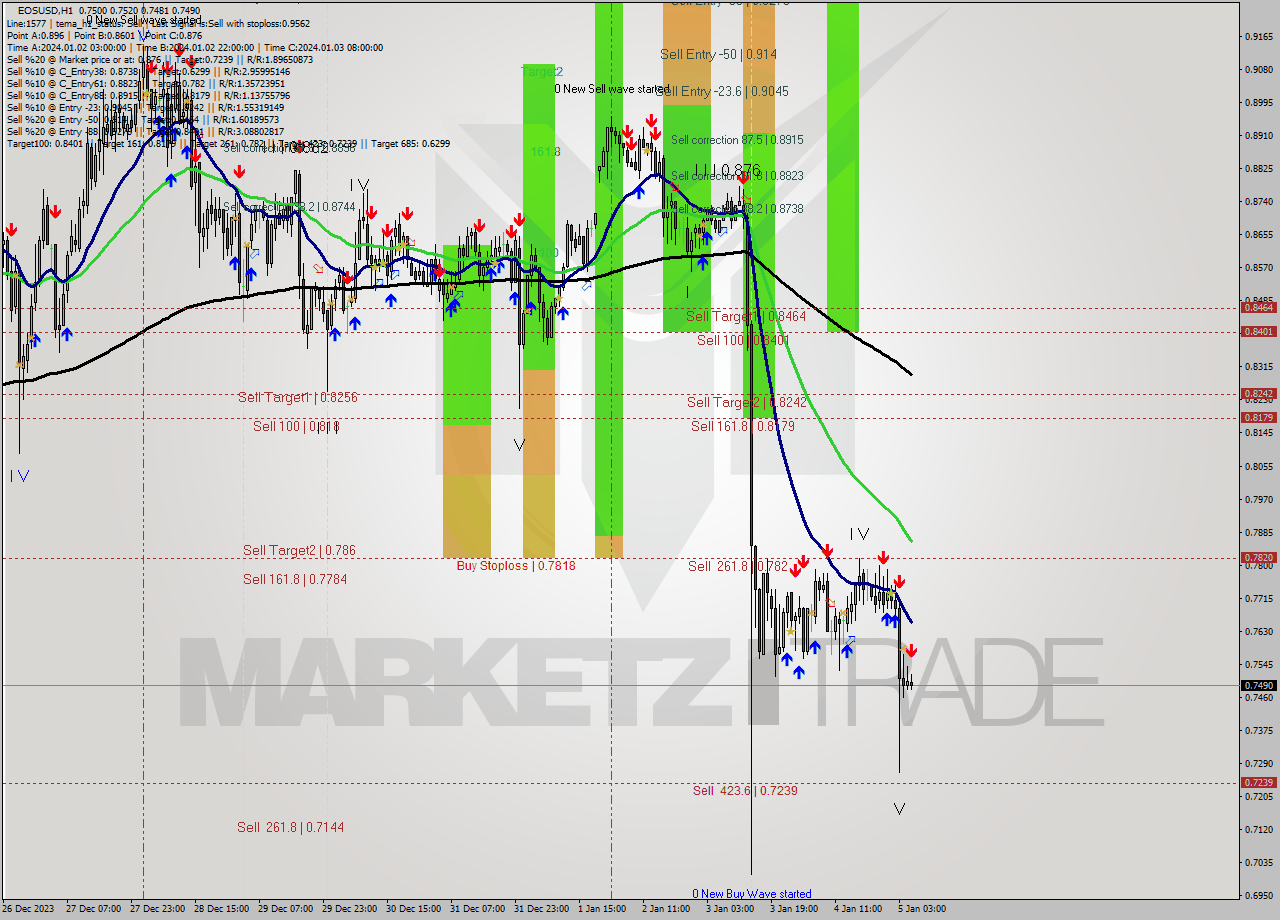The image size is (1280, 920).
Task: Click the 'Sell %10 @ C_Entry38' line
Action: click(x=148, y=71)
